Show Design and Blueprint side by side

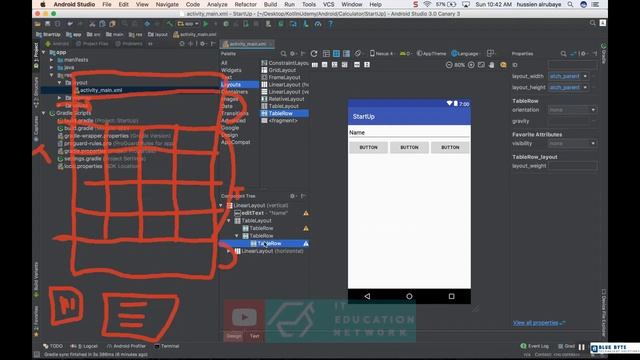tap(346, 53)
